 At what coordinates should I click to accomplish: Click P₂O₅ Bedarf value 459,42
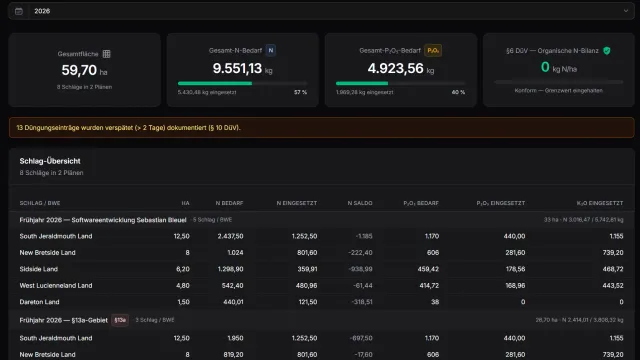click(429, 269)
